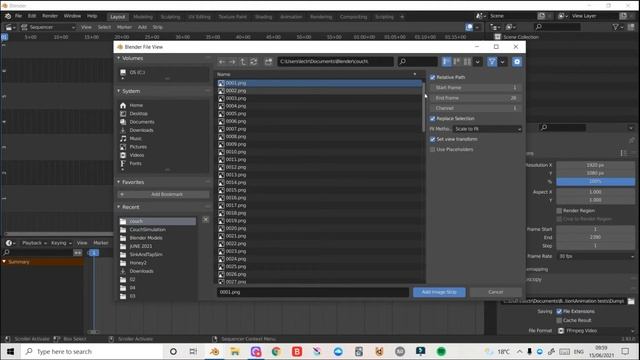Screen dimensions: 640x360
Task: Open the C: drive under Volumes
Action: coord(137,72)
